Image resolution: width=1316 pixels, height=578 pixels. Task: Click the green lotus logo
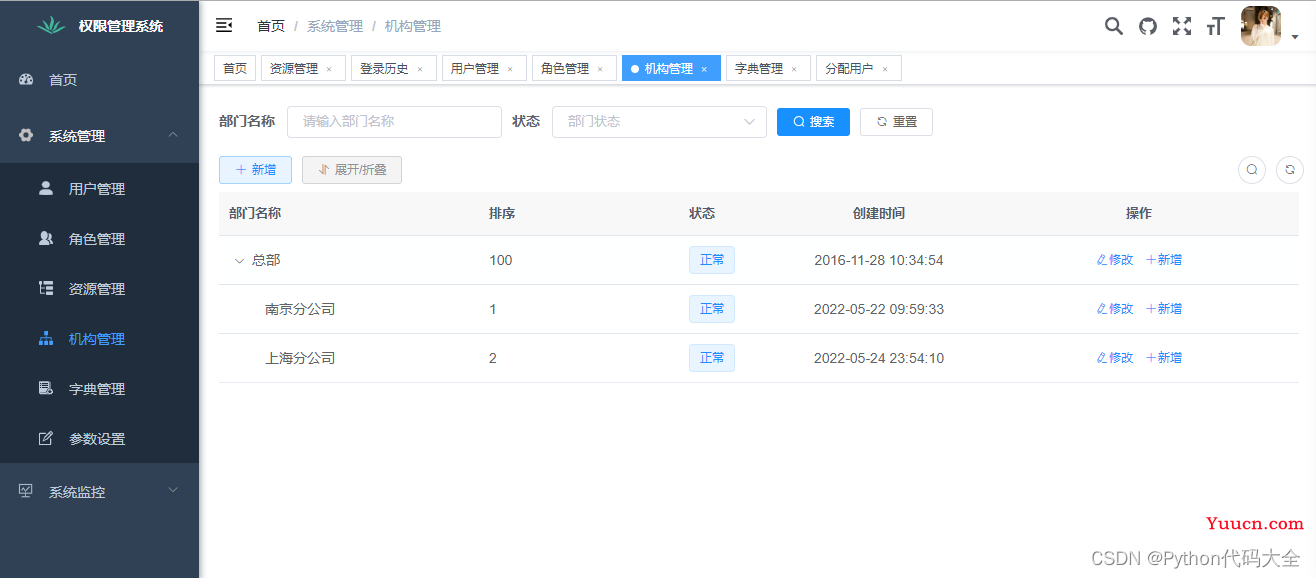[x=51, y=26]
